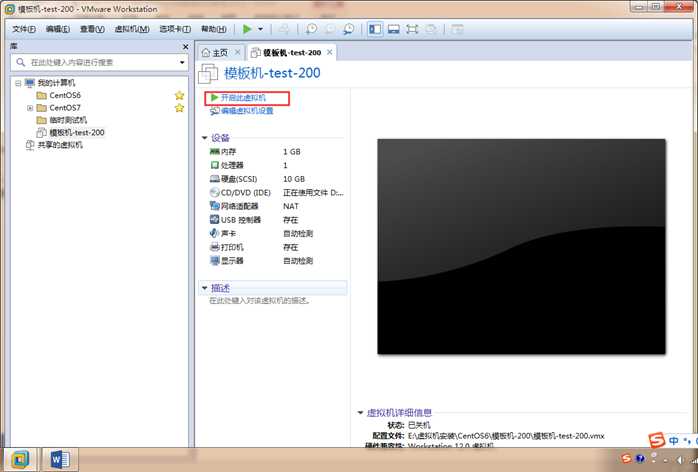Image resolution: width=698 pixels, height=472 pixels.
Task: Click the Word taskbar icon
Action: pos(60,460)
